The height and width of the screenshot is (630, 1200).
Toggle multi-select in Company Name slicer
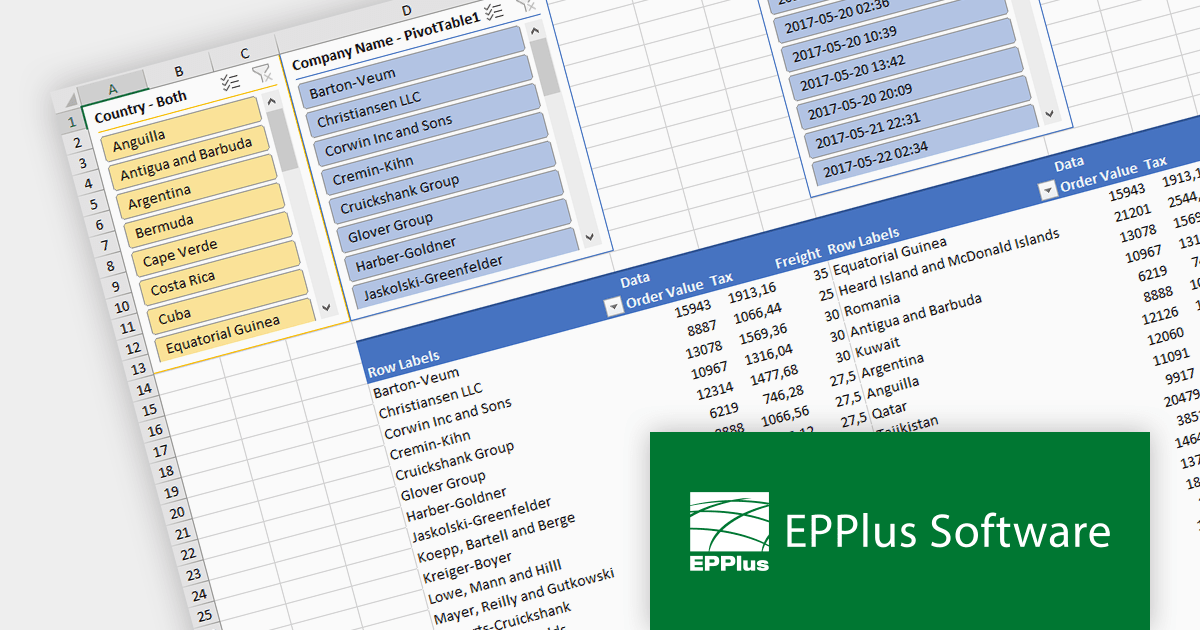(493, 12)
